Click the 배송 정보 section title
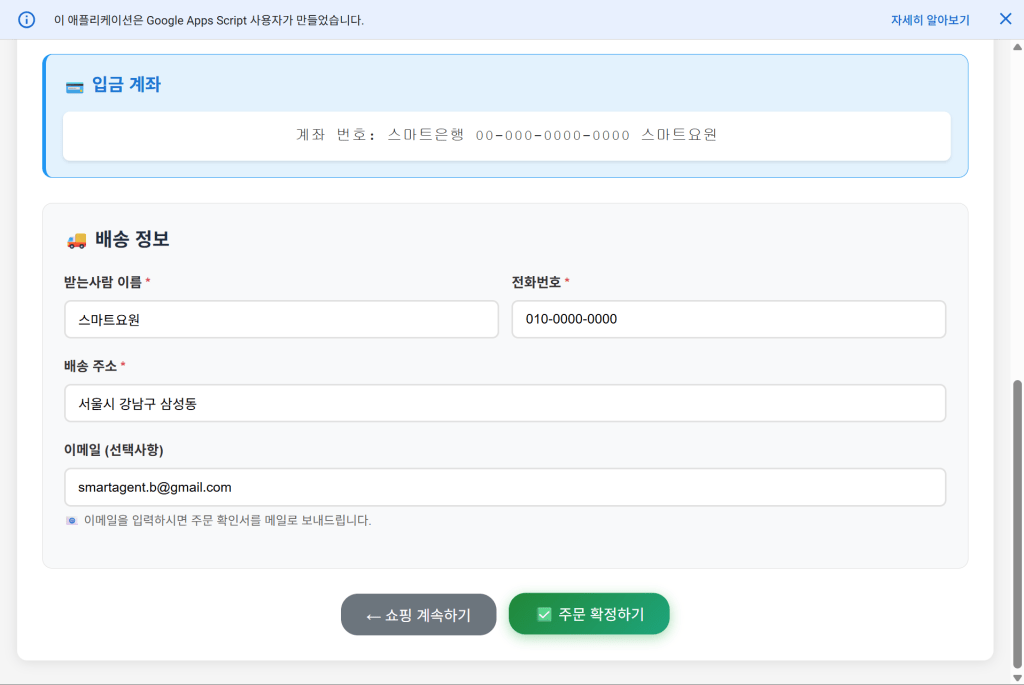The width and height of the screenshot is (1024, 685). click(x=132, y=240)
